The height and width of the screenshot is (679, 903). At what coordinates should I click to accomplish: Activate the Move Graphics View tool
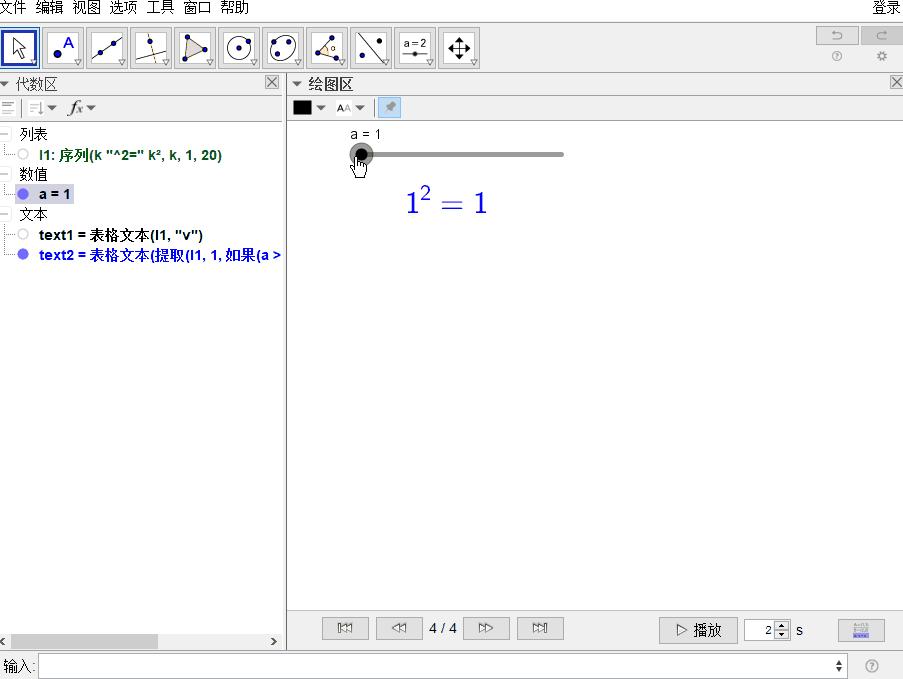coord(459,47)
